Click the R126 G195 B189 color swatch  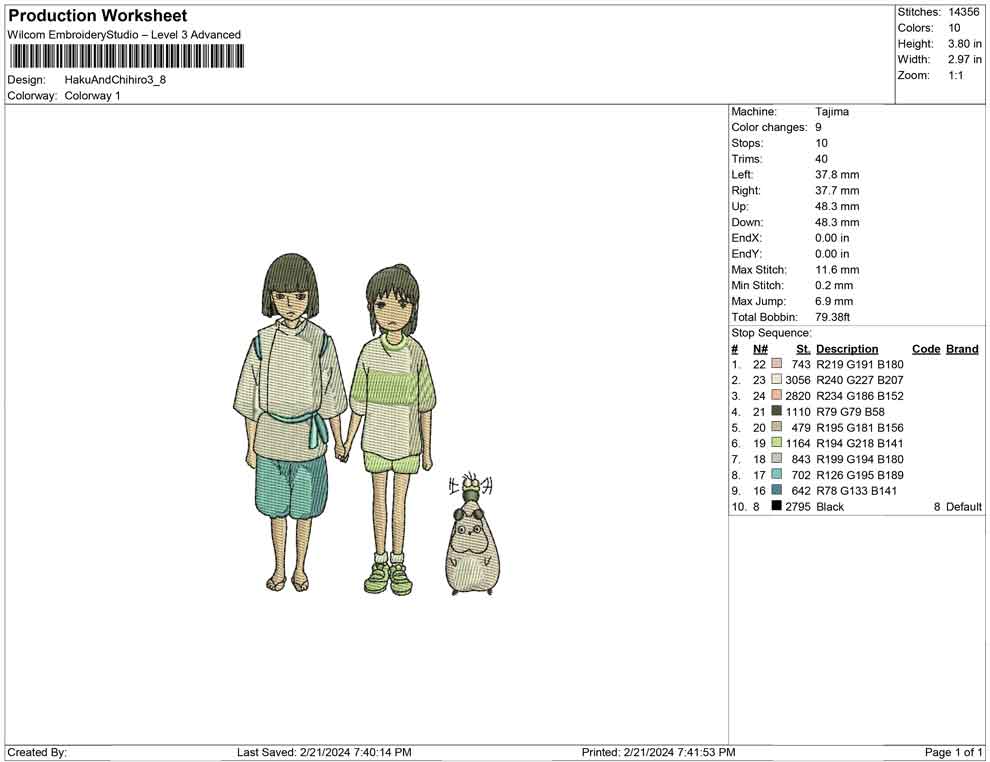click(777, 474)
